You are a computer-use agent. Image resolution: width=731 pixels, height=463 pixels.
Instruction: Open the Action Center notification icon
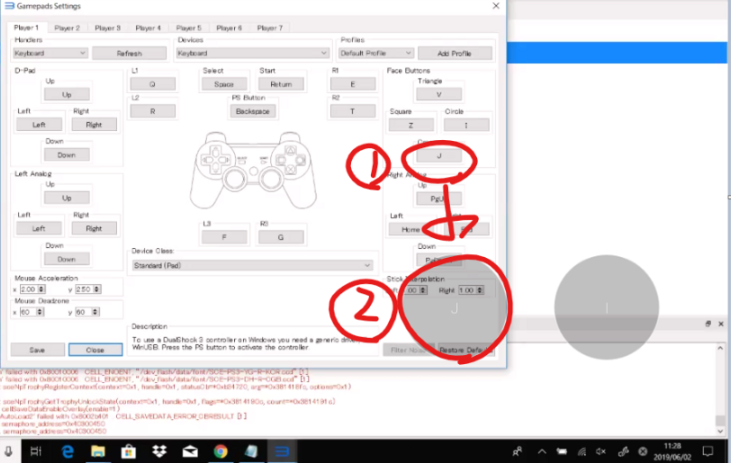(708, 451)
